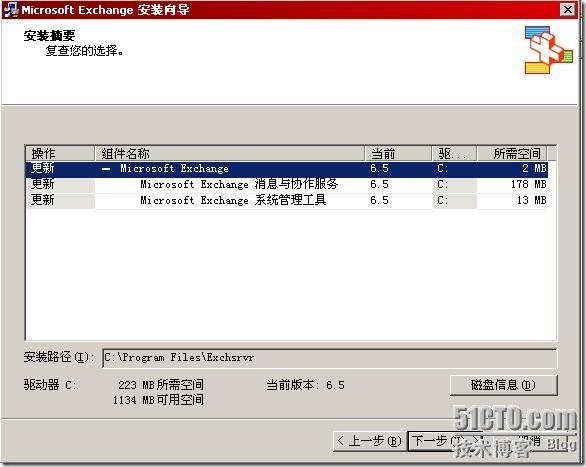Image resolution: width=586 pixels, height=467 pixels.
Task: Open 磁盘信息 disk information
Action: (503, 385)
